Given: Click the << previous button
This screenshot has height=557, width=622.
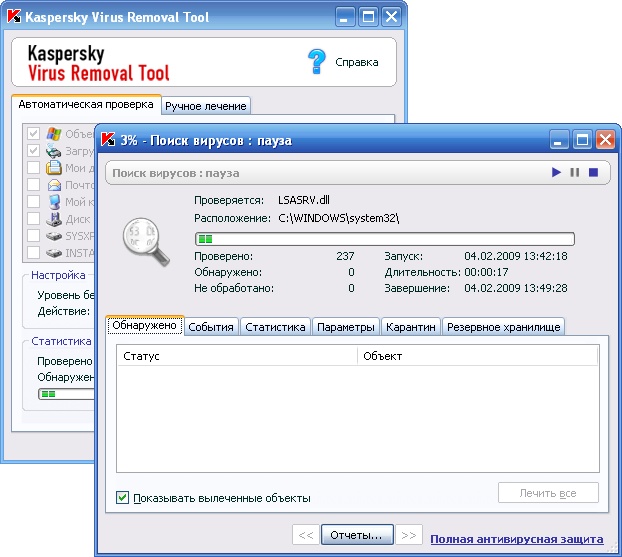Looking at the screenshot, I should pos(306,535).
